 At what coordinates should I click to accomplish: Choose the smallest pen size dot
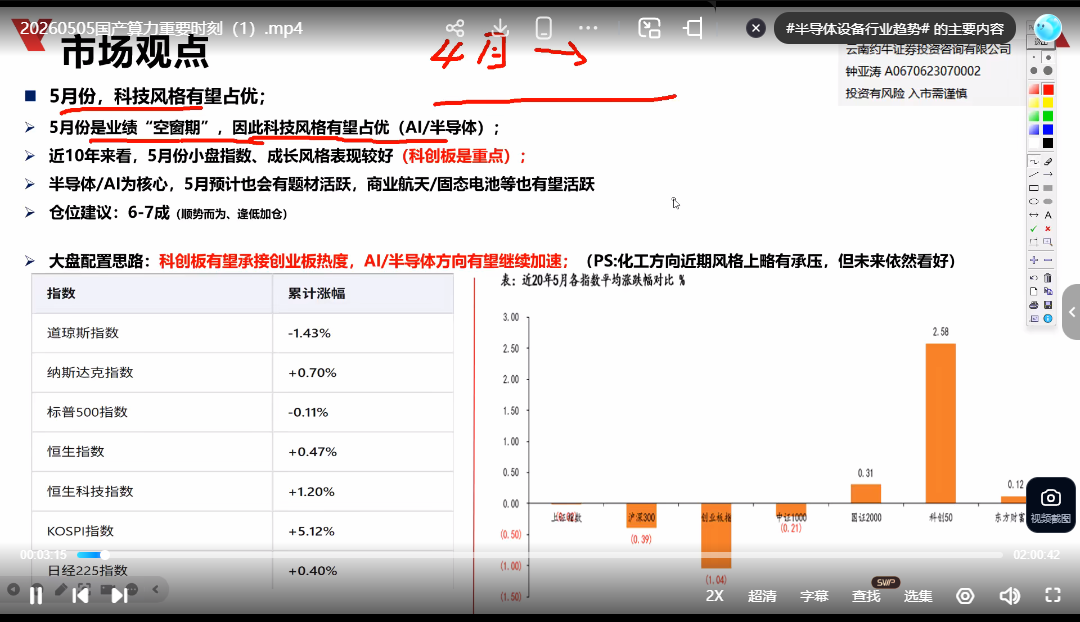[x=1034, y=57]
